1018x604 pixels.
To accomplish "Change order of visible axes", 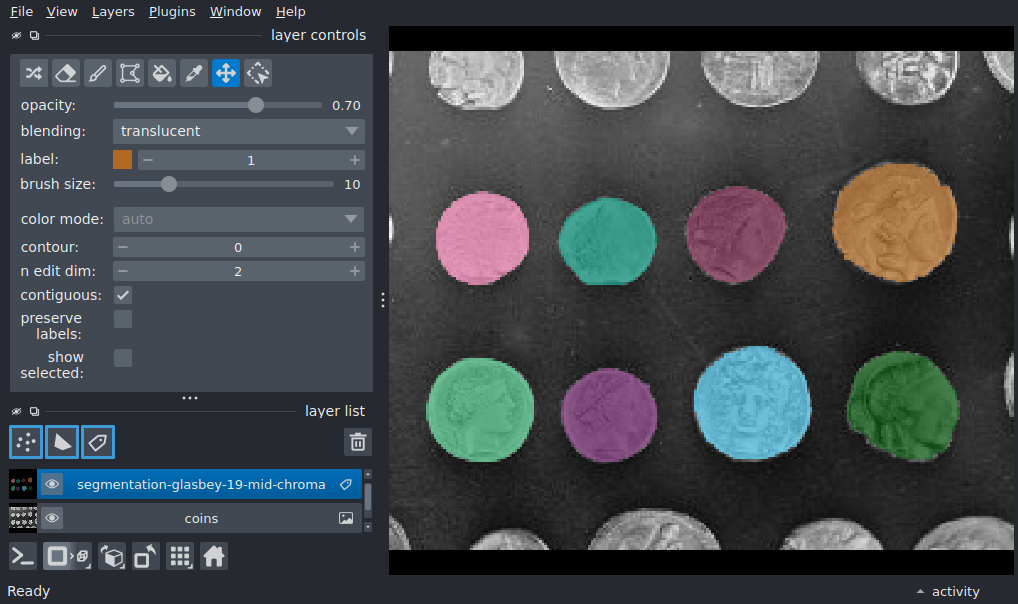I will coord(112,557).
